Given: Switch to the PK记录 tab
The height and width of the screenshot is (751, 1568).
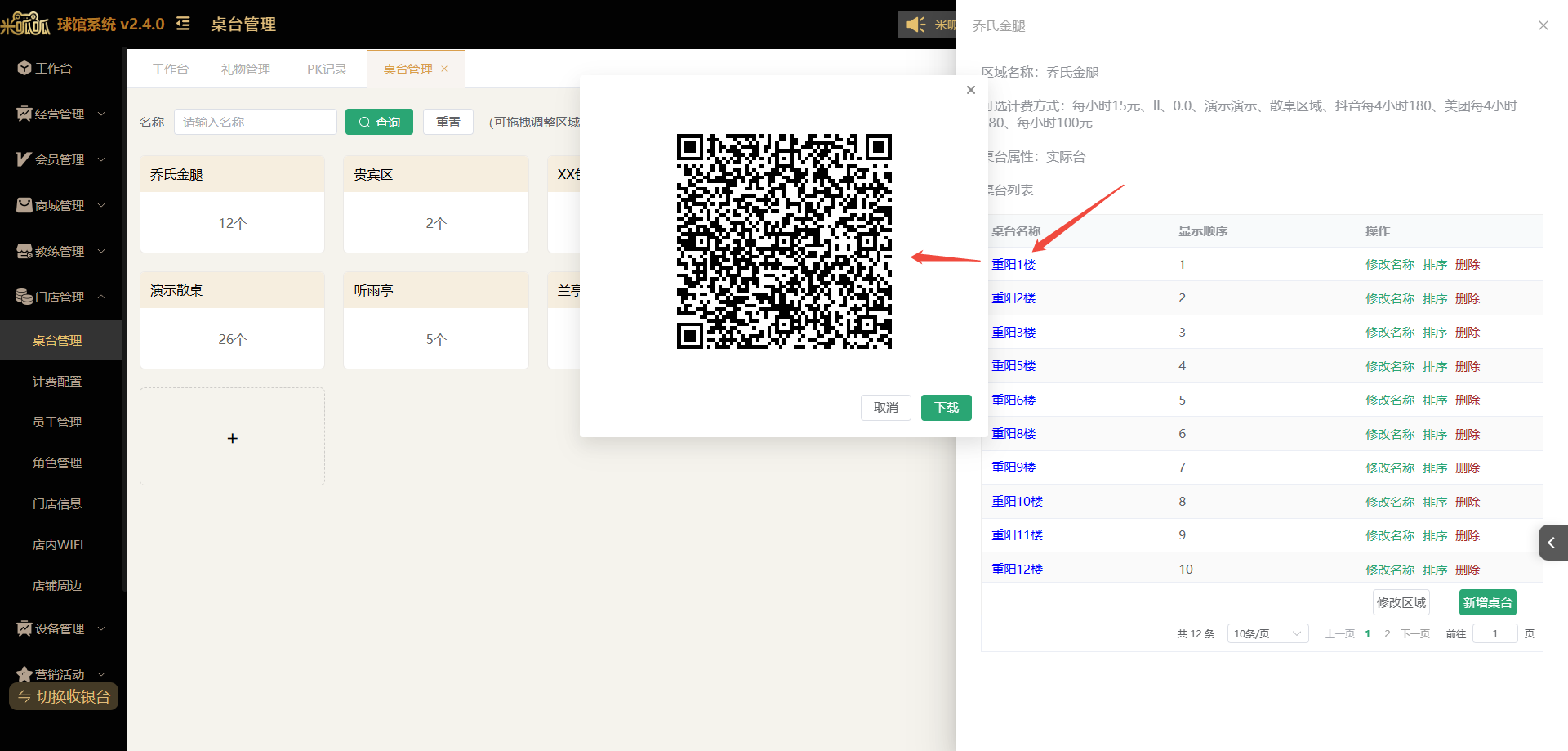Looking at the screenshot, I should 327,69.
